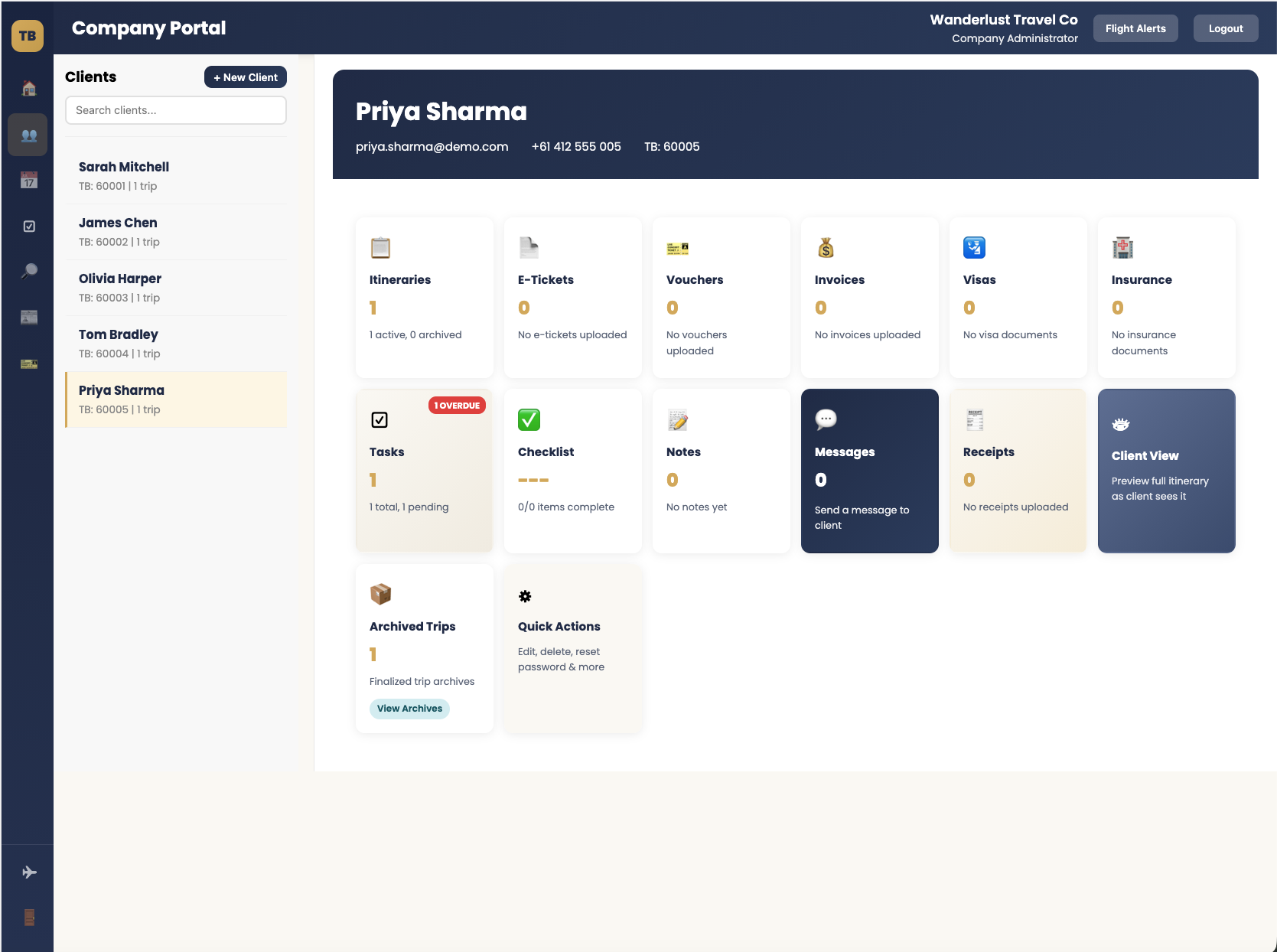Open the Calendar from the sidebar
The height and width of the screenshot is (952, 1277).
coord(28,181)
